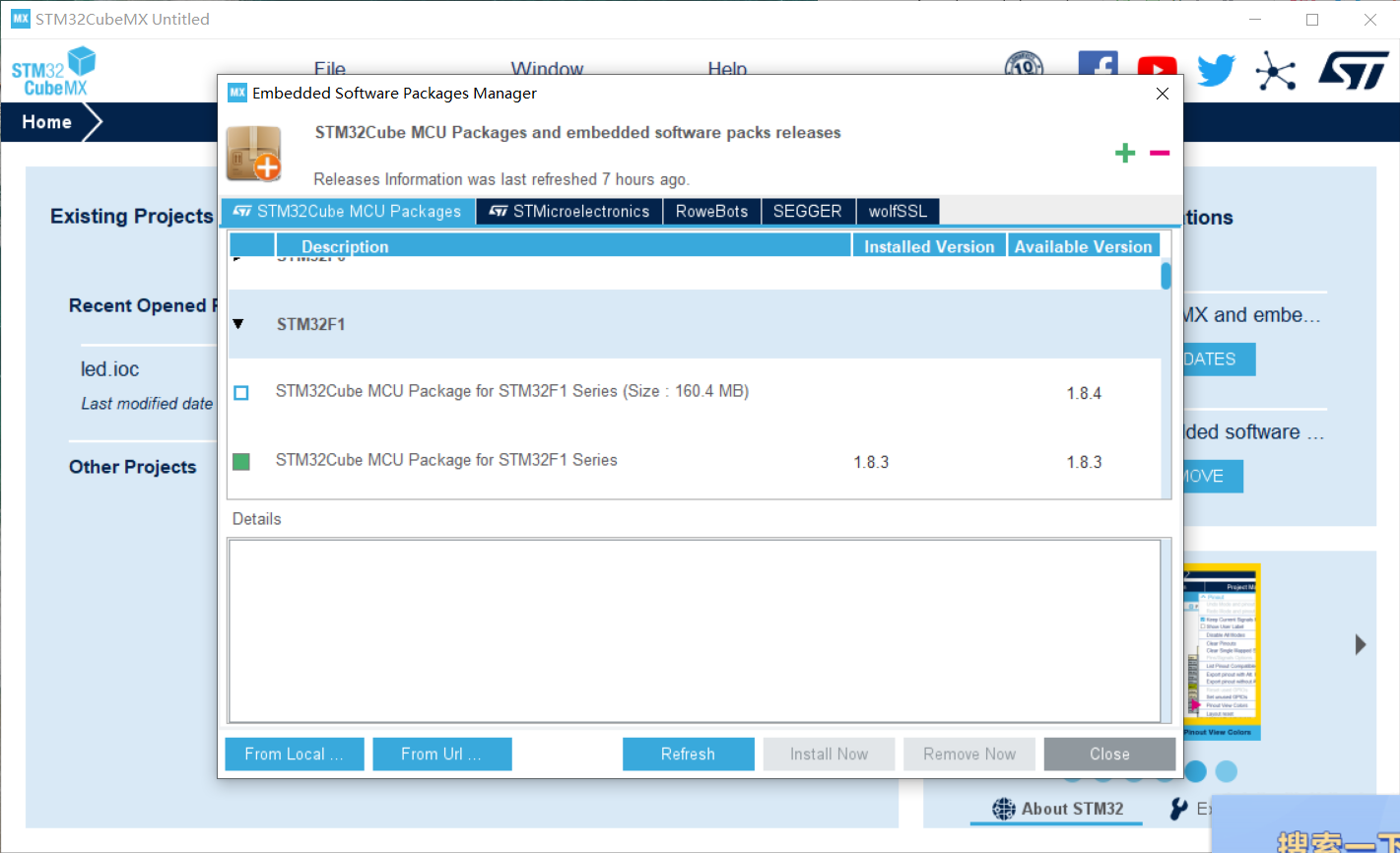
Task: Click the ST community network icon
Action: pos(1276,71)
